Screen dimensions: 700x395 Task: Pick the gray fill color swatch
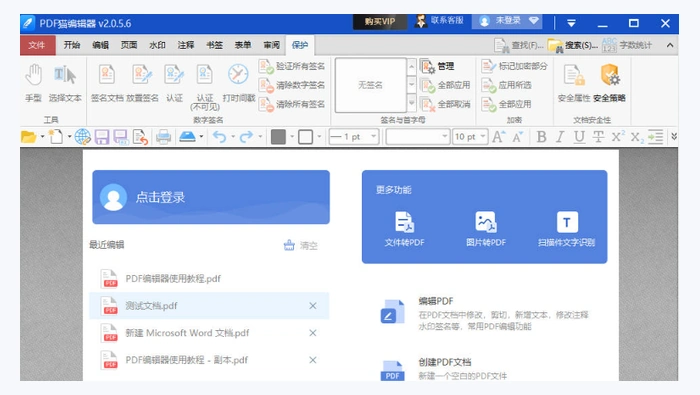[278, 137]
